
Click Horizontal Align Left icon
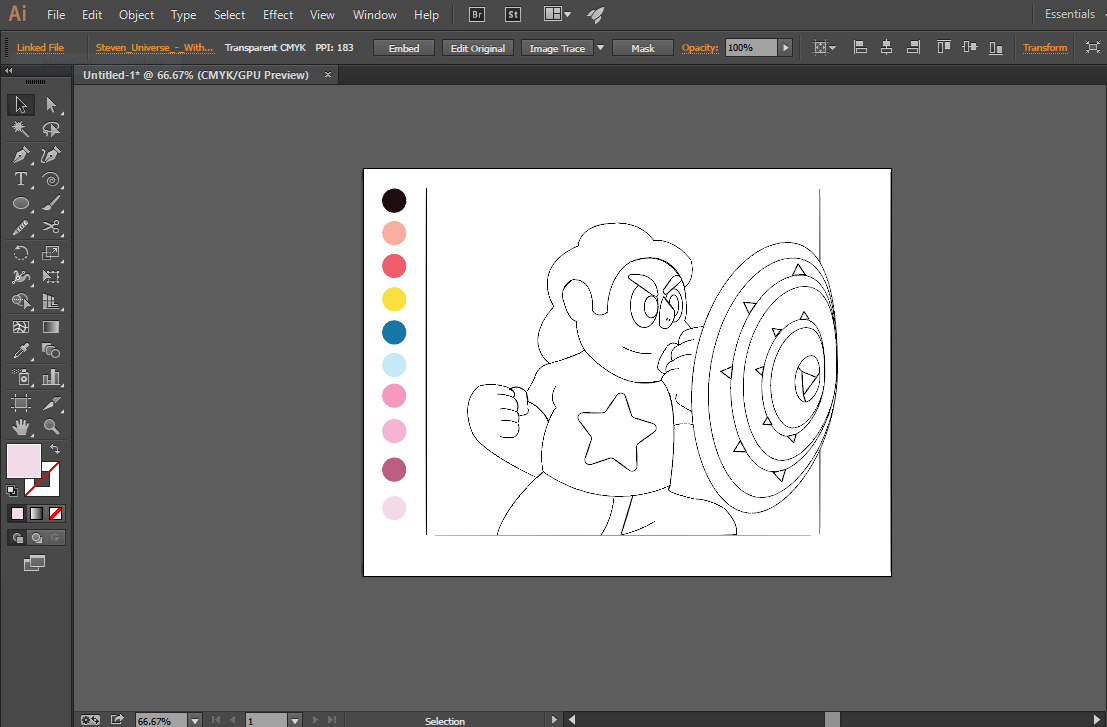[x=860, y=47]
